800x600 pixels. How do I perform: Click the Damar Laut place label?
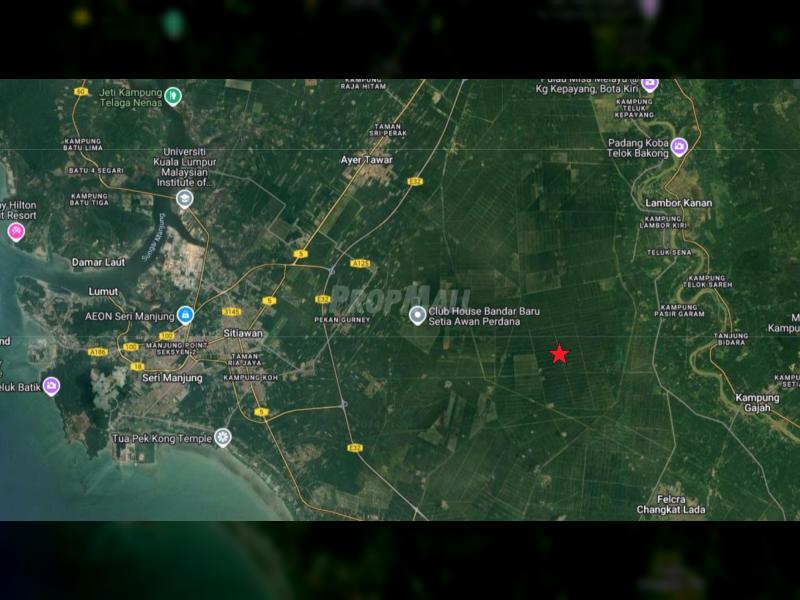(98, 262)
